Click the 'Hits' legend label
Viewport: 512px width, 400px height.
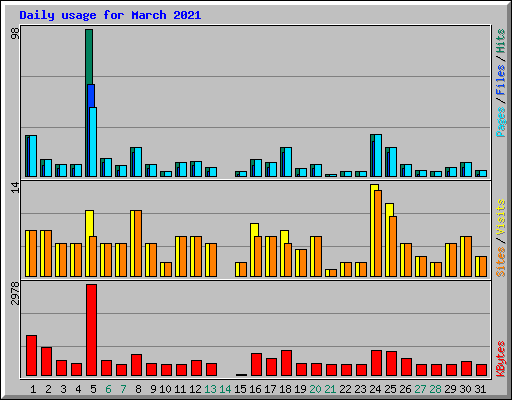pyautogui.click(x=501, y=41)
